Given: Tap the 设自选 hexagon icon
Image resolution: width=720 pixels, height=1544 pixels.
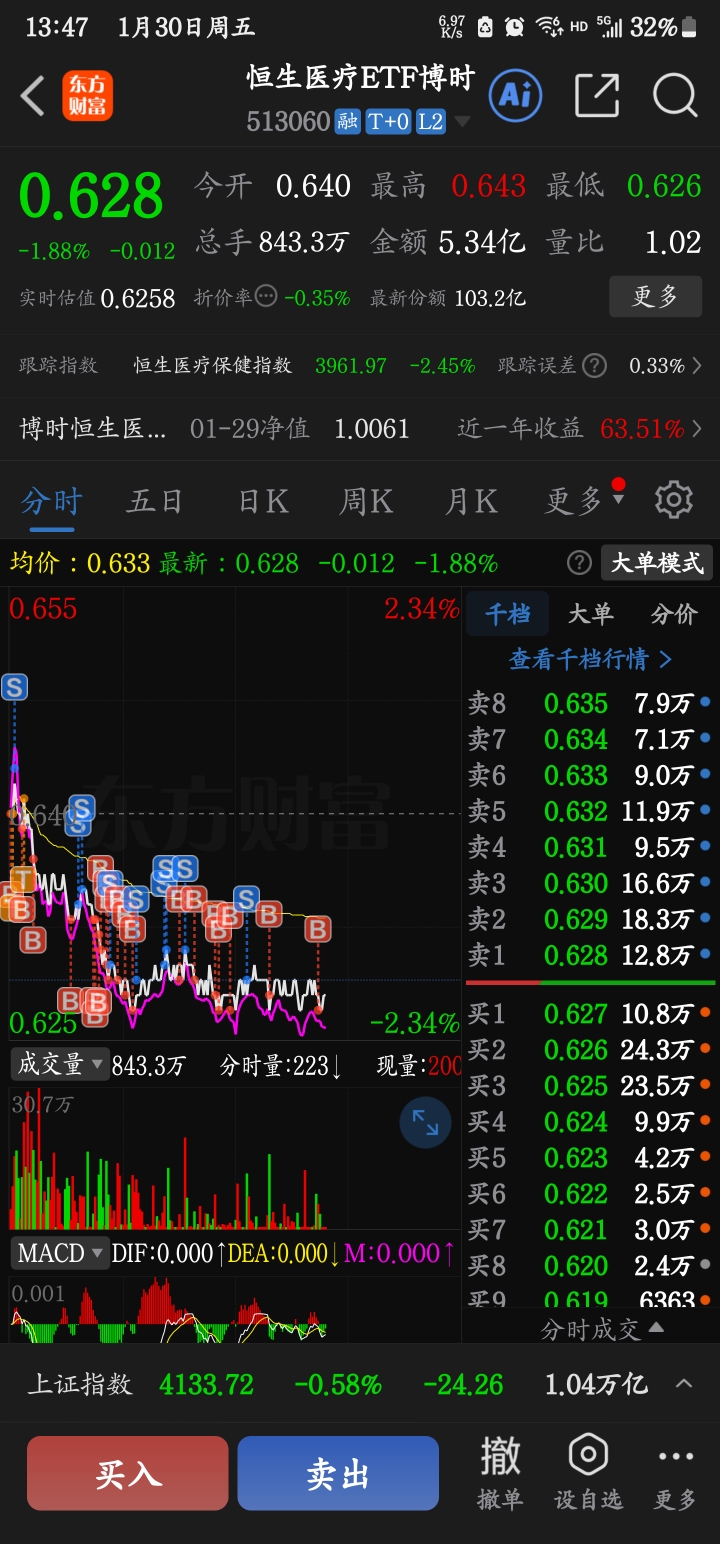Looking at the screenshot, I should tap(588, 1473).
